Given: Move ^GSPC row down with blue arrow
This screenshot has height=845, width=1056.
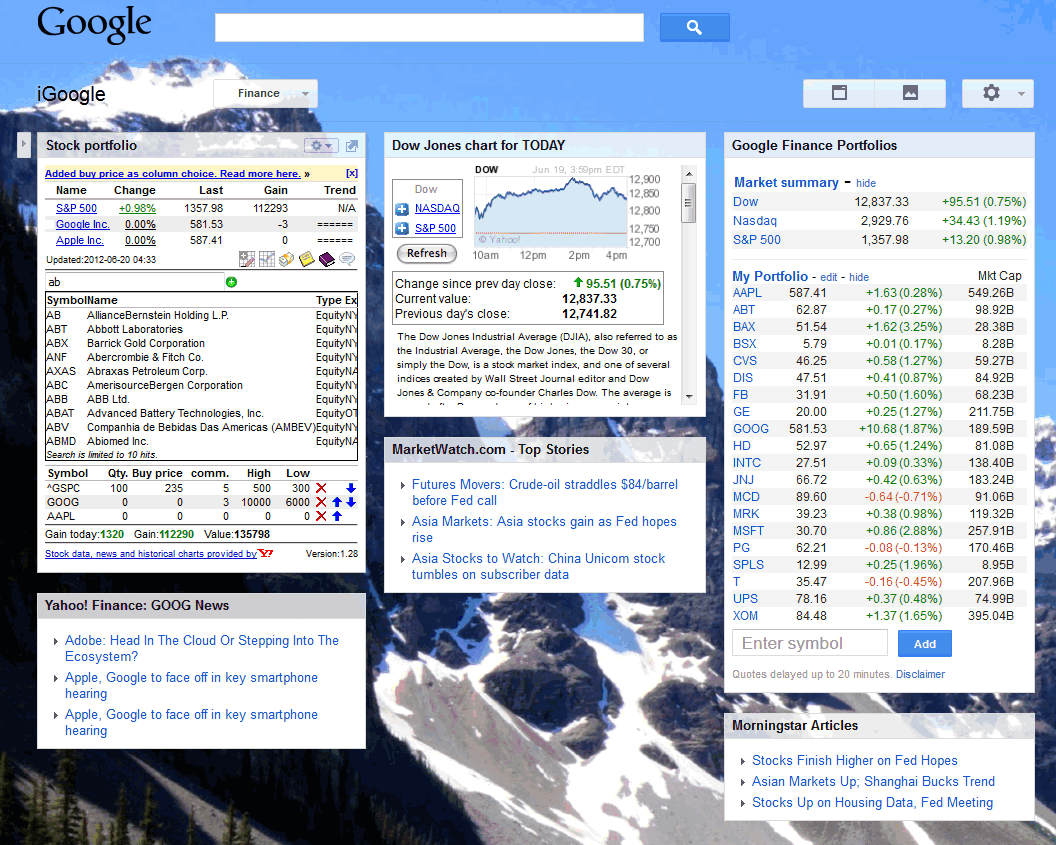Looking at the screenshot, I should (351, 488).
